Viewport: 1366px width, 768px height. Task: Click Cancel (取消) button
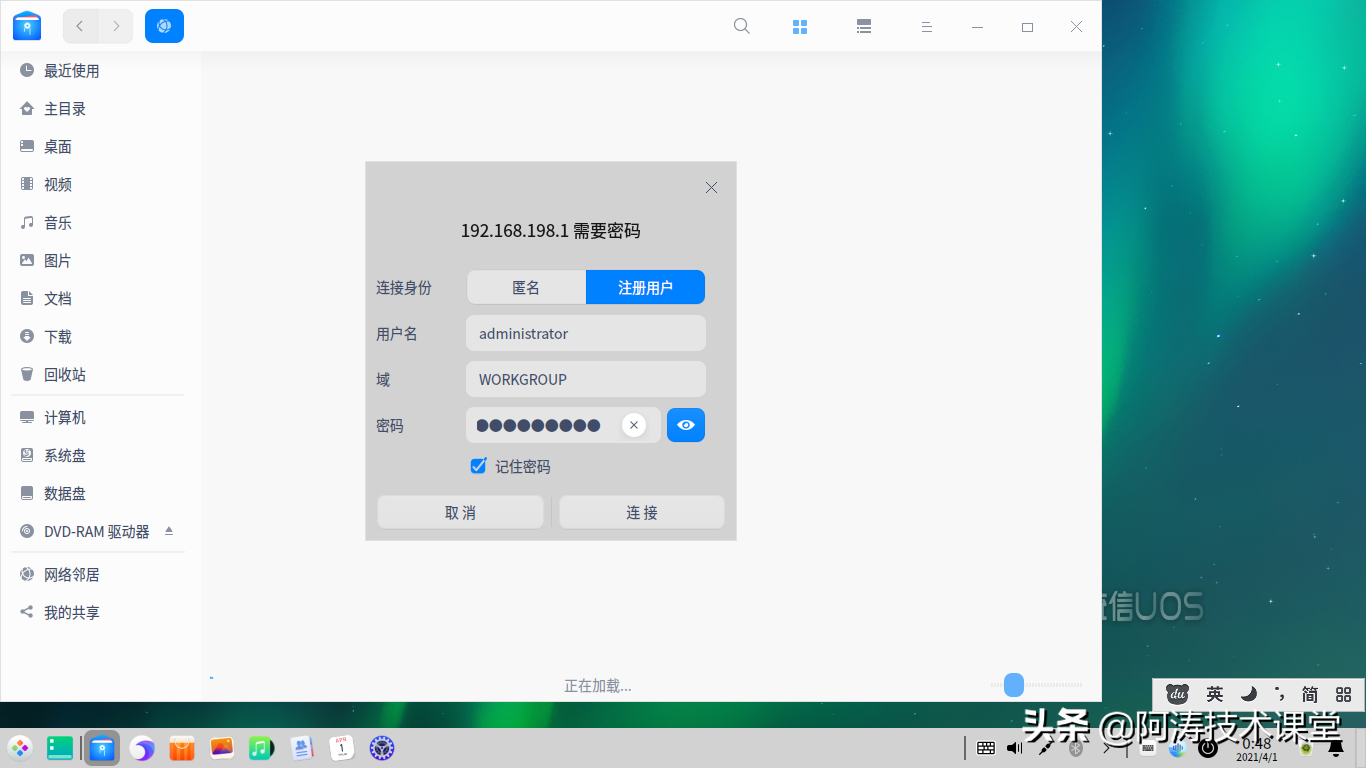click(x=460, y=512)
